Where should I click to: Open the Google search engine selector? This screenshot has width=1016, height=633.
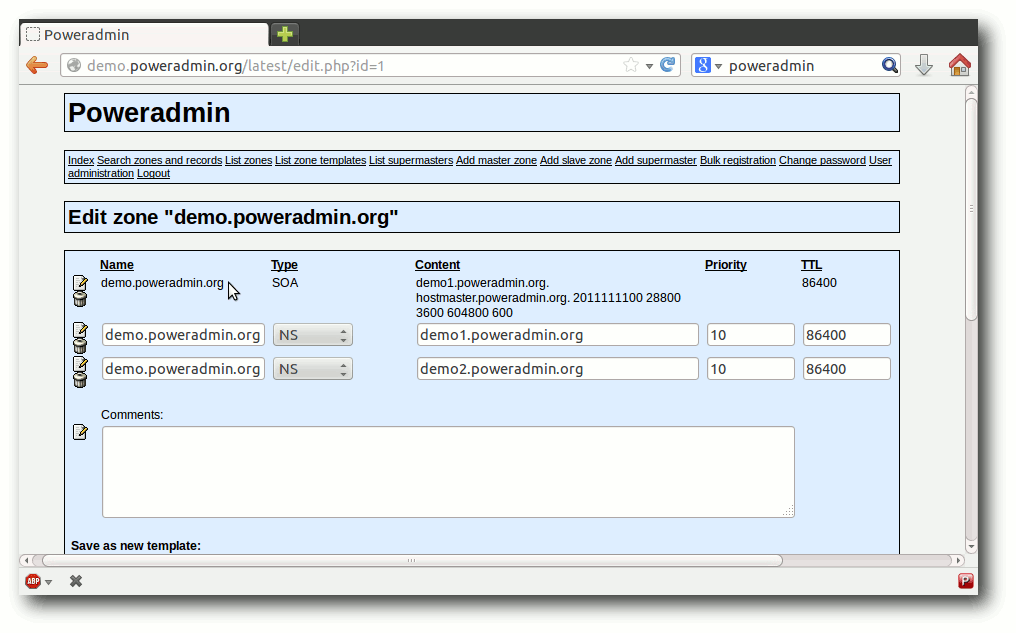708,65
